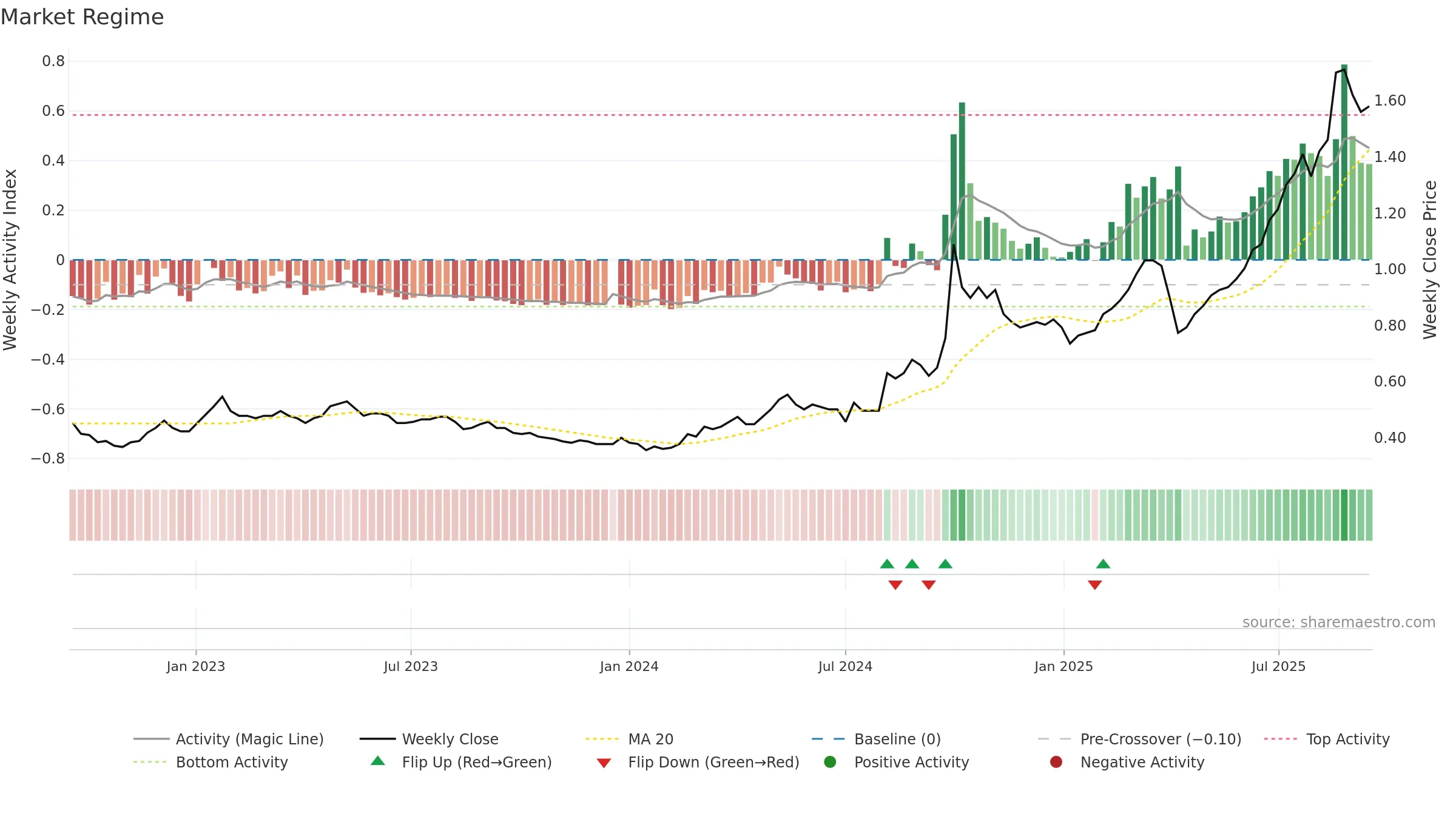Toggle the MA 20 legend entry
The height and width of the screenshot is (819, 1456).
tap(630, 739)
